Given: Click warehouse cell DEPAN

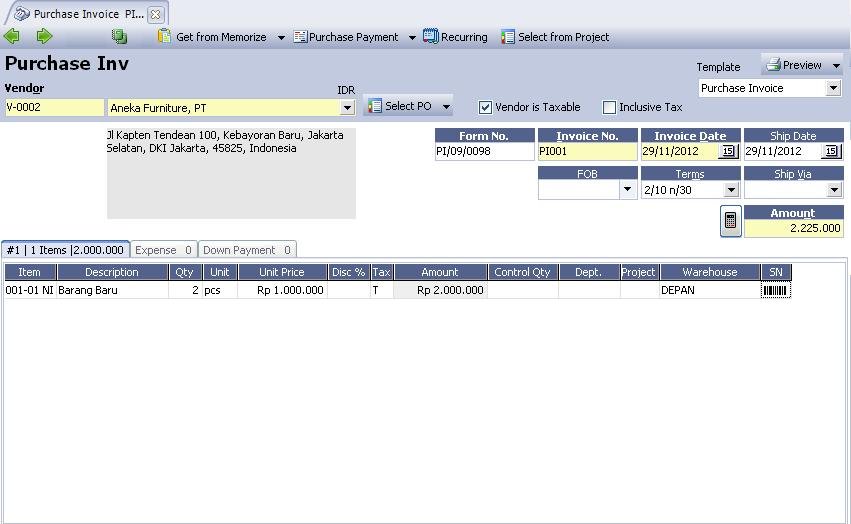Looking at the screenshot, I should coord(709,290).
